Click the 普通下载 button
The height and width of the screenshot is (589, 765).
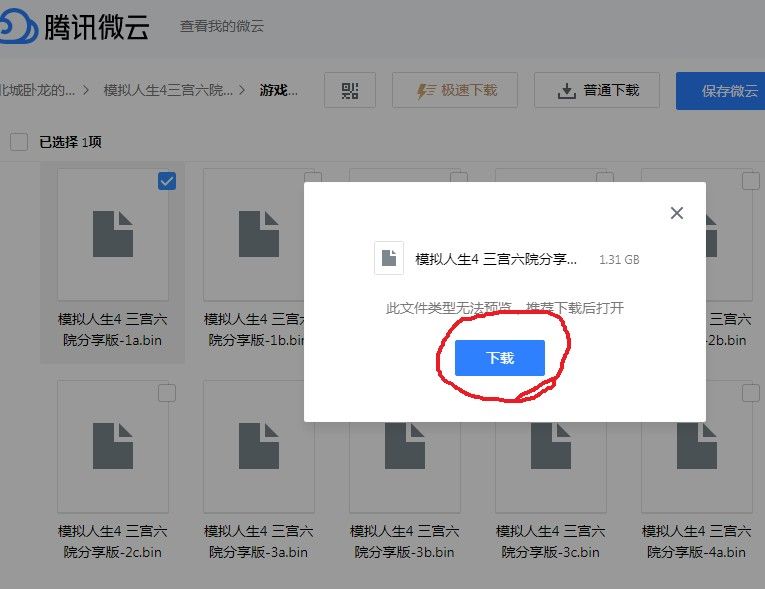coord(597,90)
